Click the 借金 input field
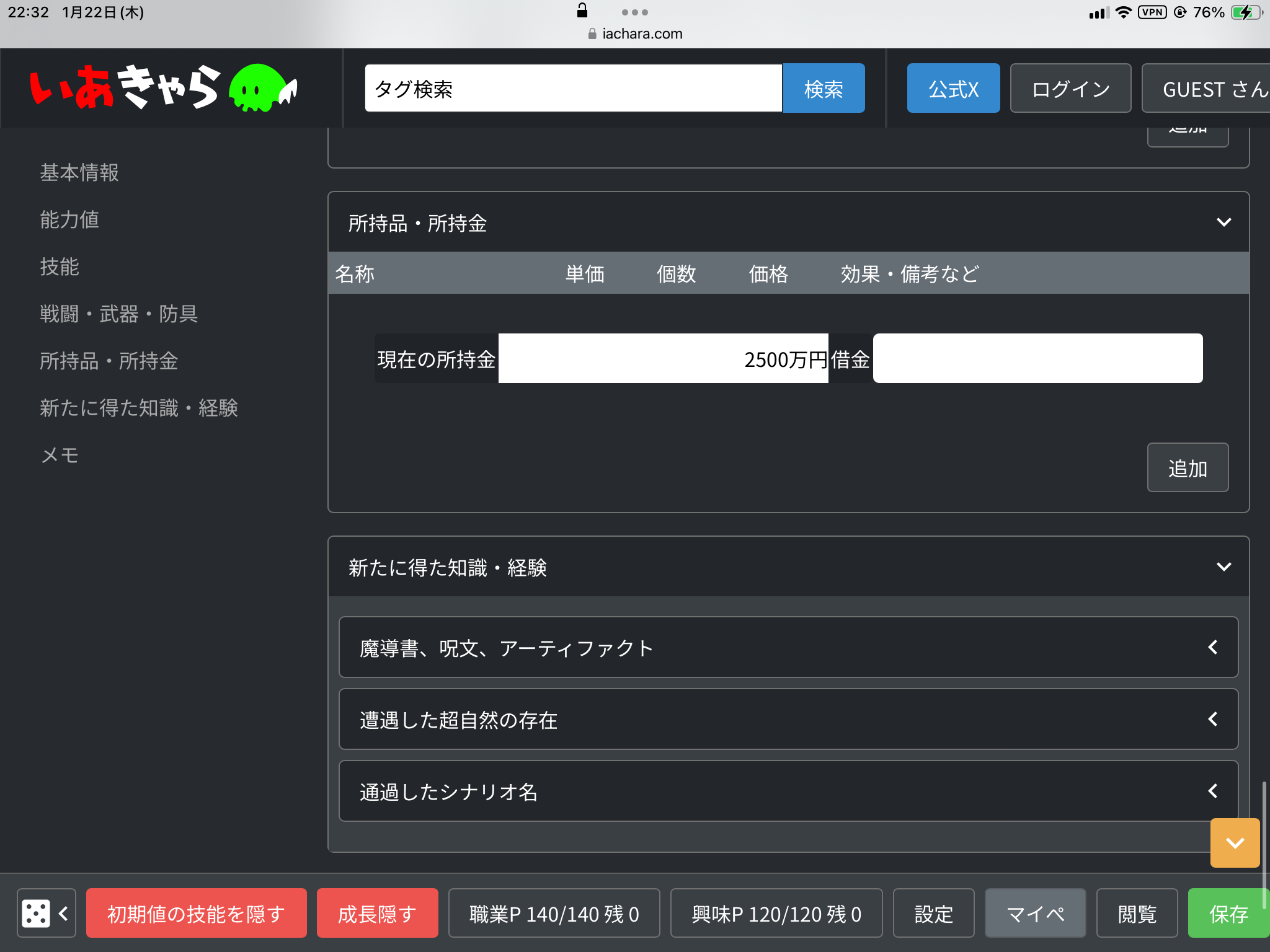The width and height of the screenshot is (1270, 952). (x=1037, y=358)
